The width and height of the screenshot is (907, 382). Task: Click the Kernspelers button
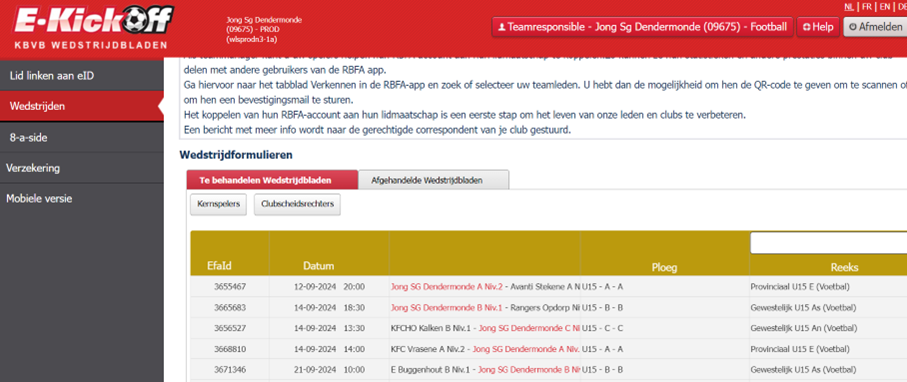tap(219, 204)
